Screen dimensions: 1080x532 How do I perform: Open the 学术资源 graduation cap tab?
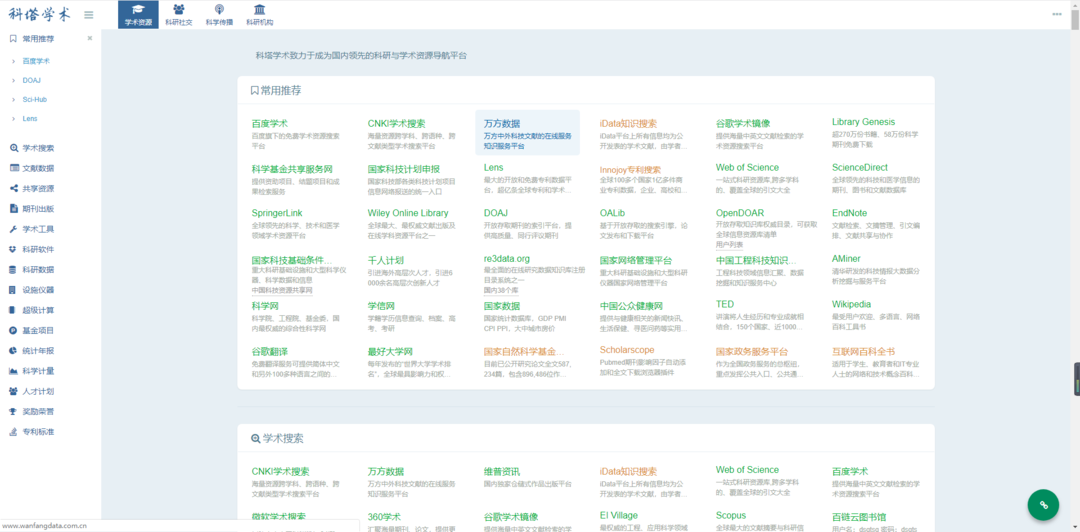(138, 14)
